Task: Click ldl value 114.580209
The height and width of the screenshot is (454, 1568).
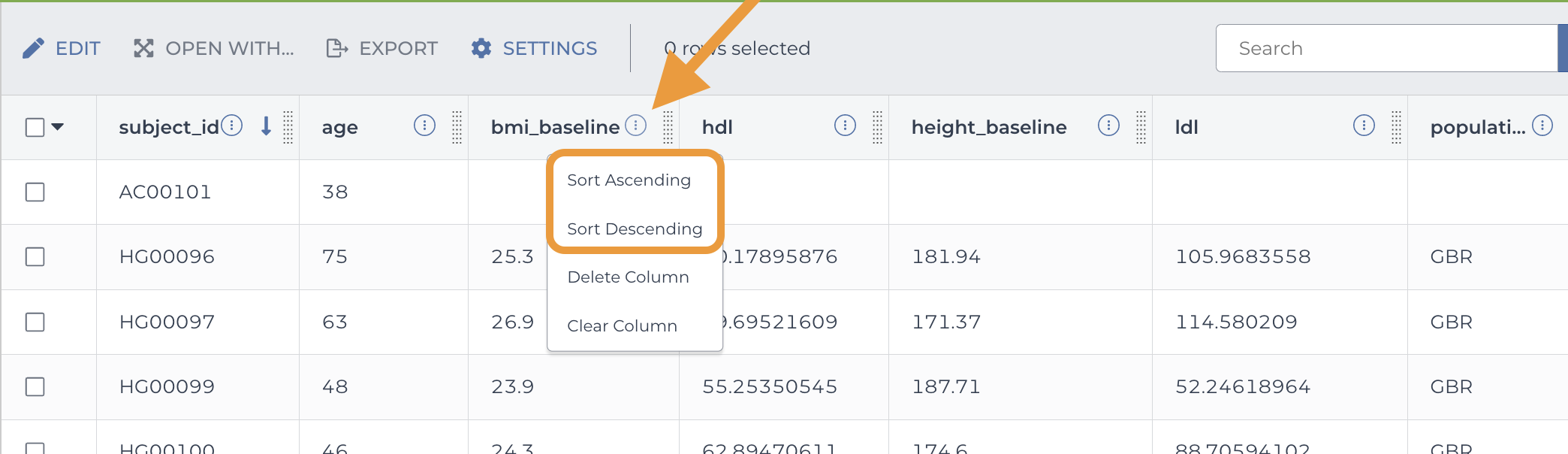Action: 1236,322
